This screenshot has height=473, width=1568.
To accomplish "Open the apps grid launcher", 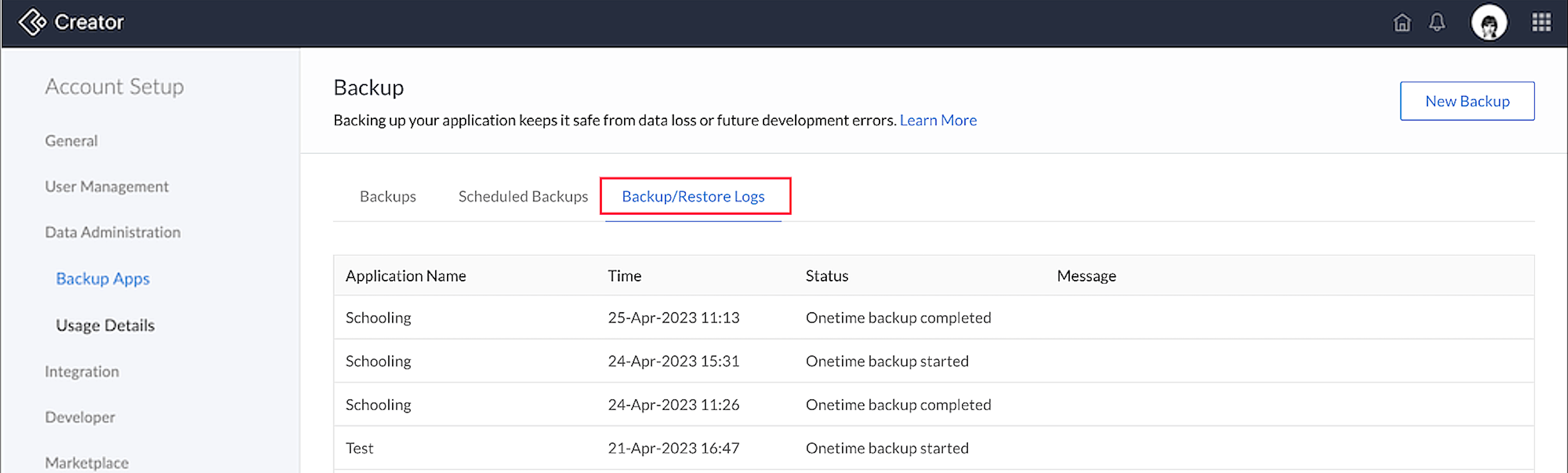I will 1541,22.
